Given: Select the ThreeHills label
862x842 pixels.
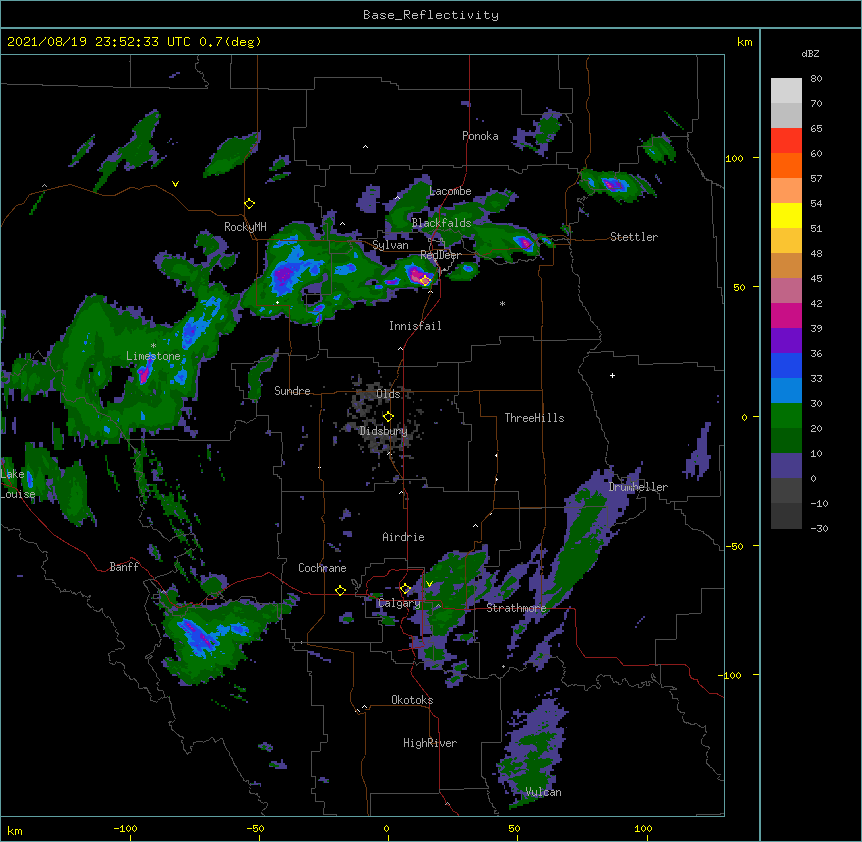Looking at the screenshot, I should click(534, 418).
